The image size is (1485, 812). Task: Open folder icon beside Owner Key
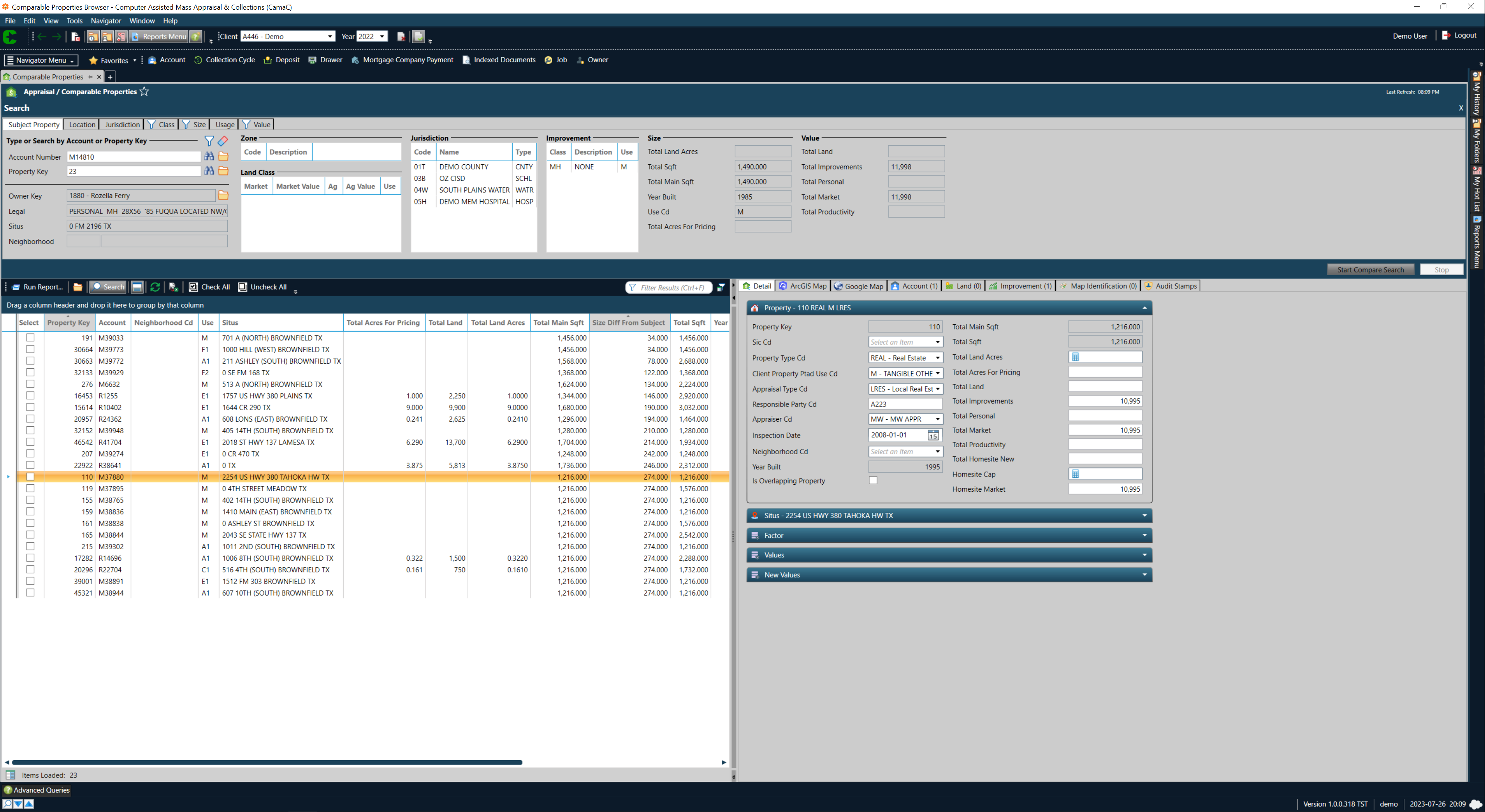coord(223,196)
